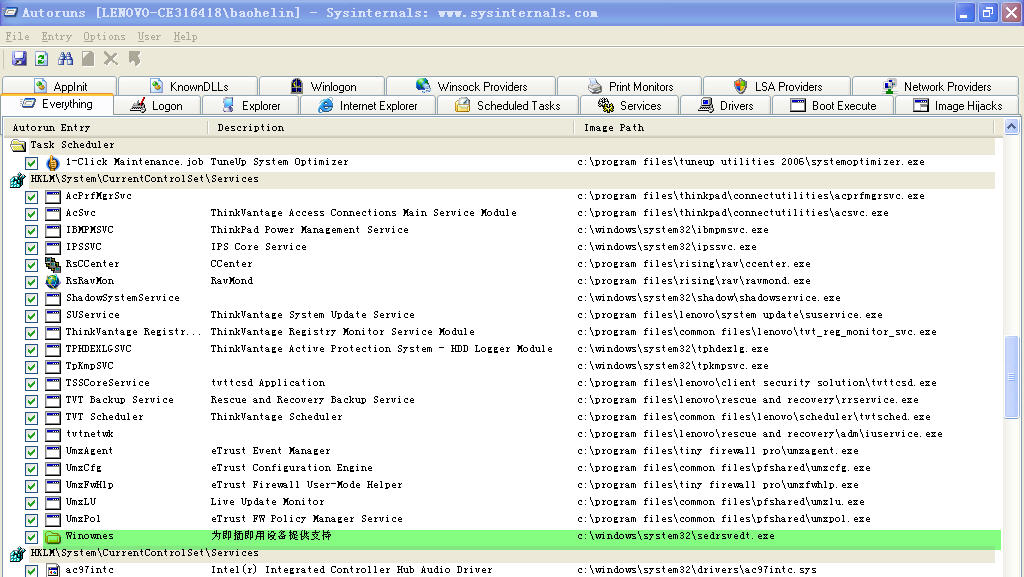Viewport: 1024px width, 577px height.
Task: Open Find using the binoculars icon
Action: click(66, 60)
